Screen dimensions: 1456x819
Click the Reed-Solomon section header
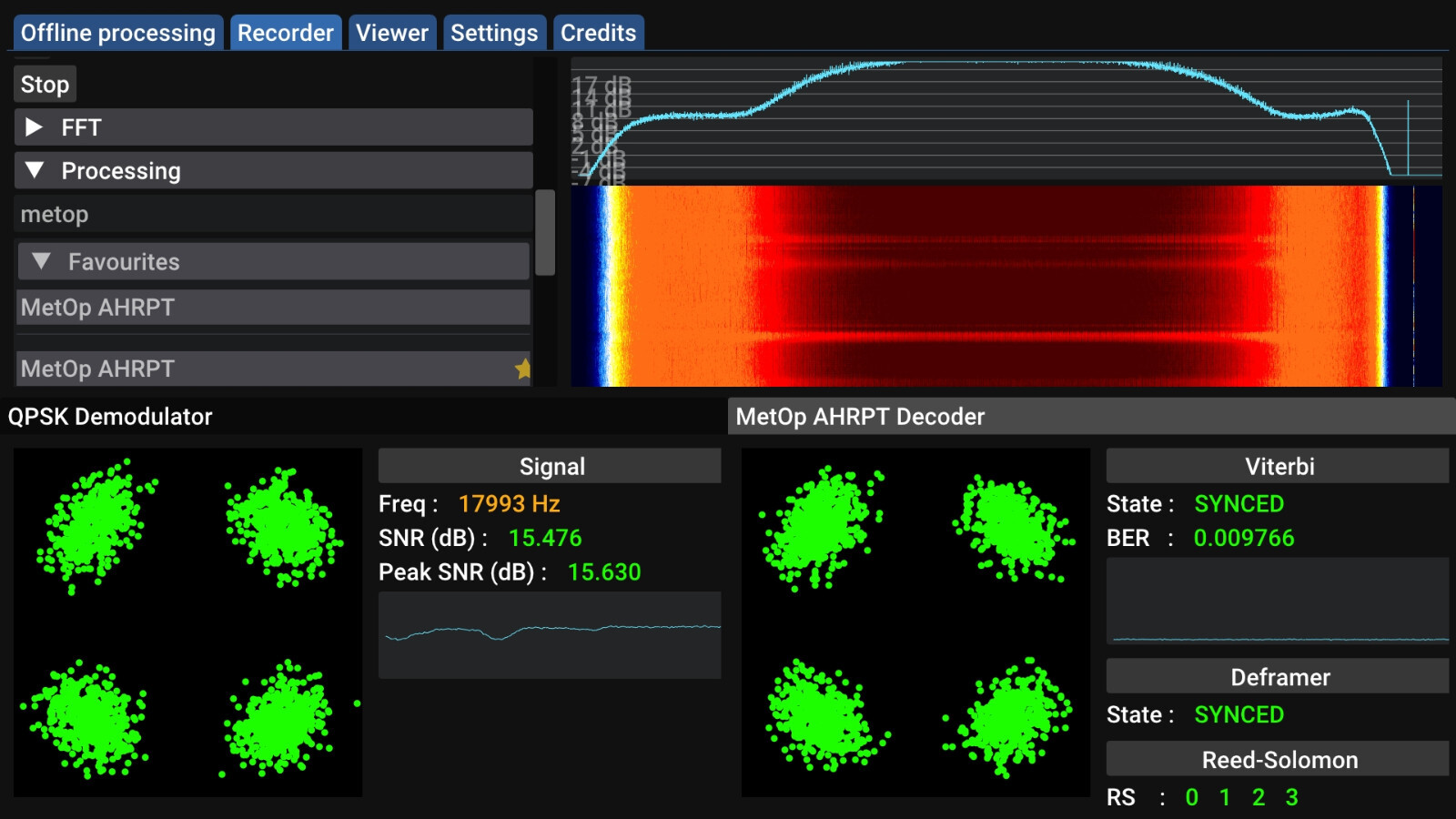point(1278,759)
